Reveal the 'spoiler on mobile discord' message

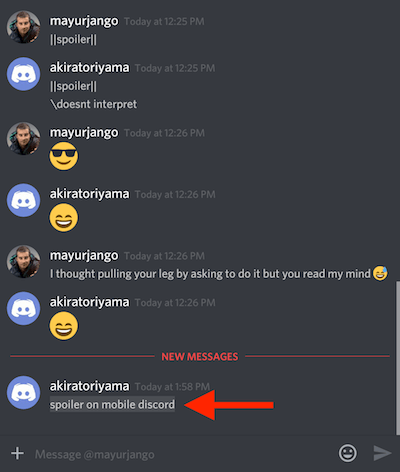point(112,404)
